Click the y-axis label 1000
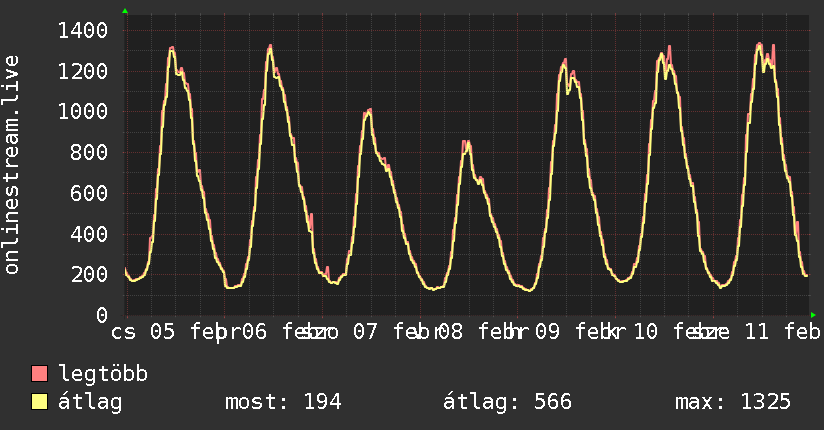This screenshot has height=430, width=824. [x=83, y=111]
